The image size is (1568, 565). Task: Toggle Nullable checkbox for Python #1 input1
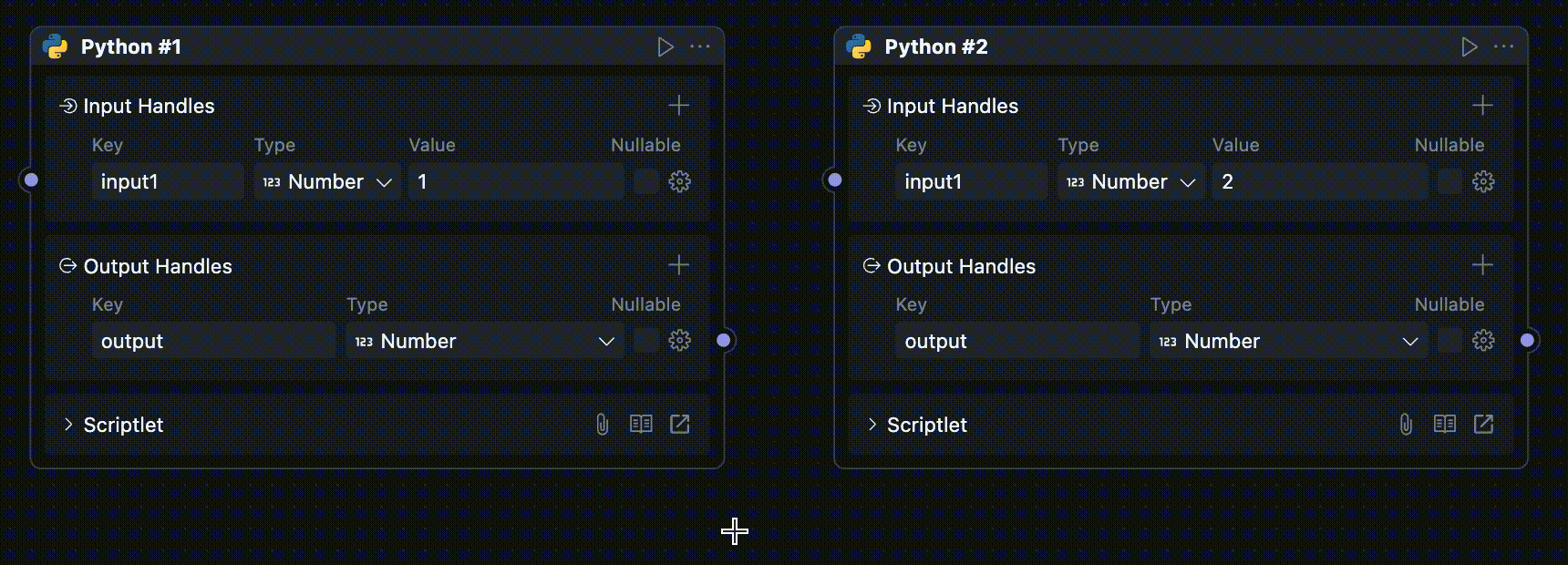point(645,181)
